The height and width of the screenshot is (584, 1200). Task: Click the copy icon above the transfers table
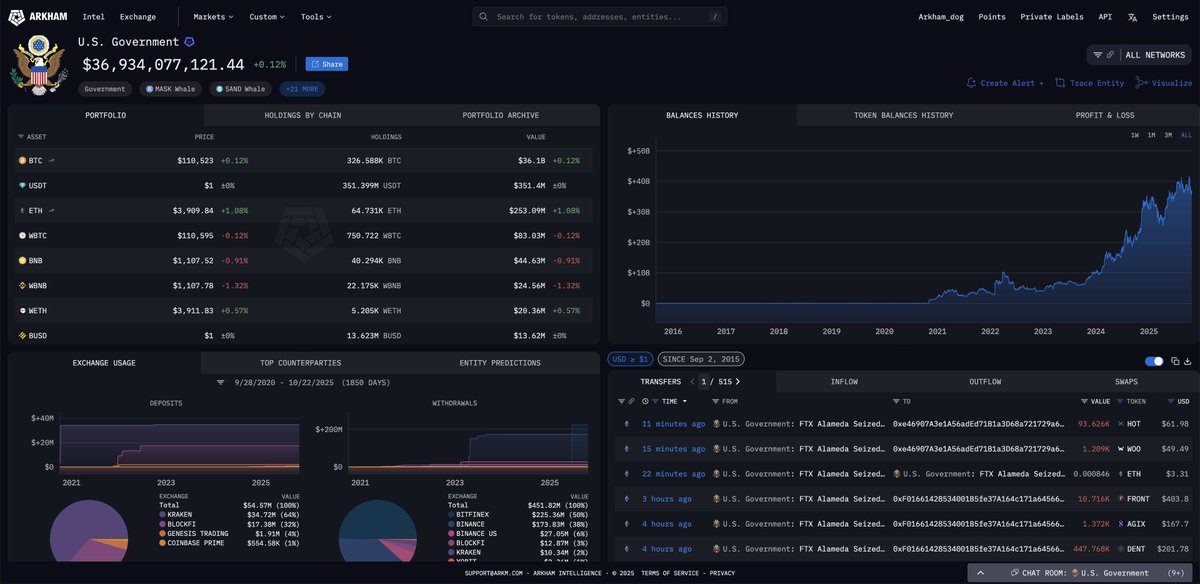pos(1173,361)
